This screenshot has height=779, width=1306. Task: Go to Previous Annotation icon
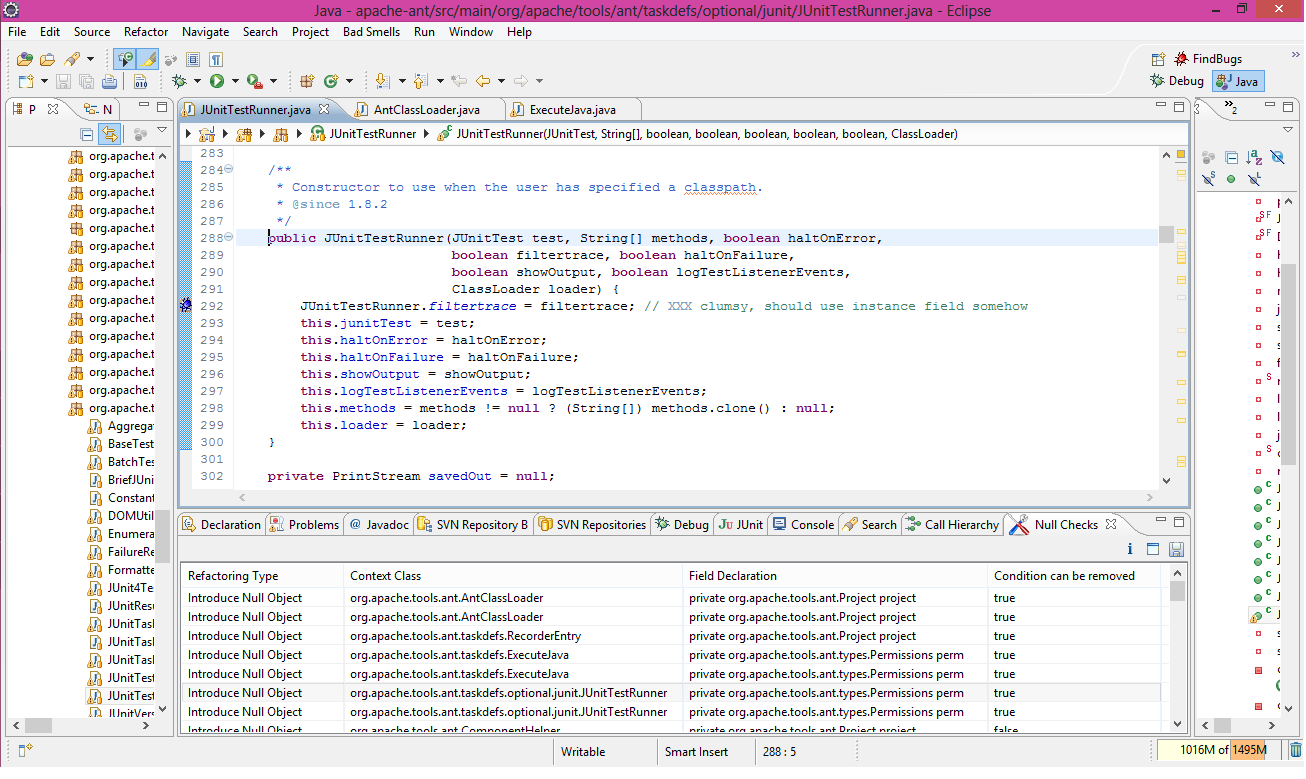coord(419,81)
